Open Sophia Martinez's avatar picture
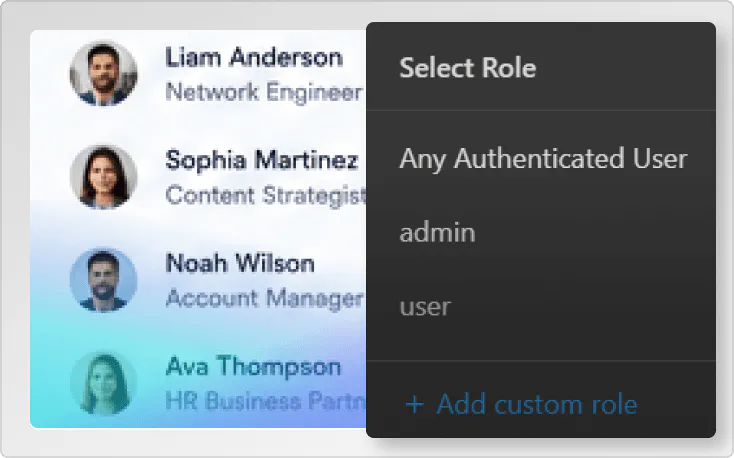734x458 pixels. [x=103, y=177]
